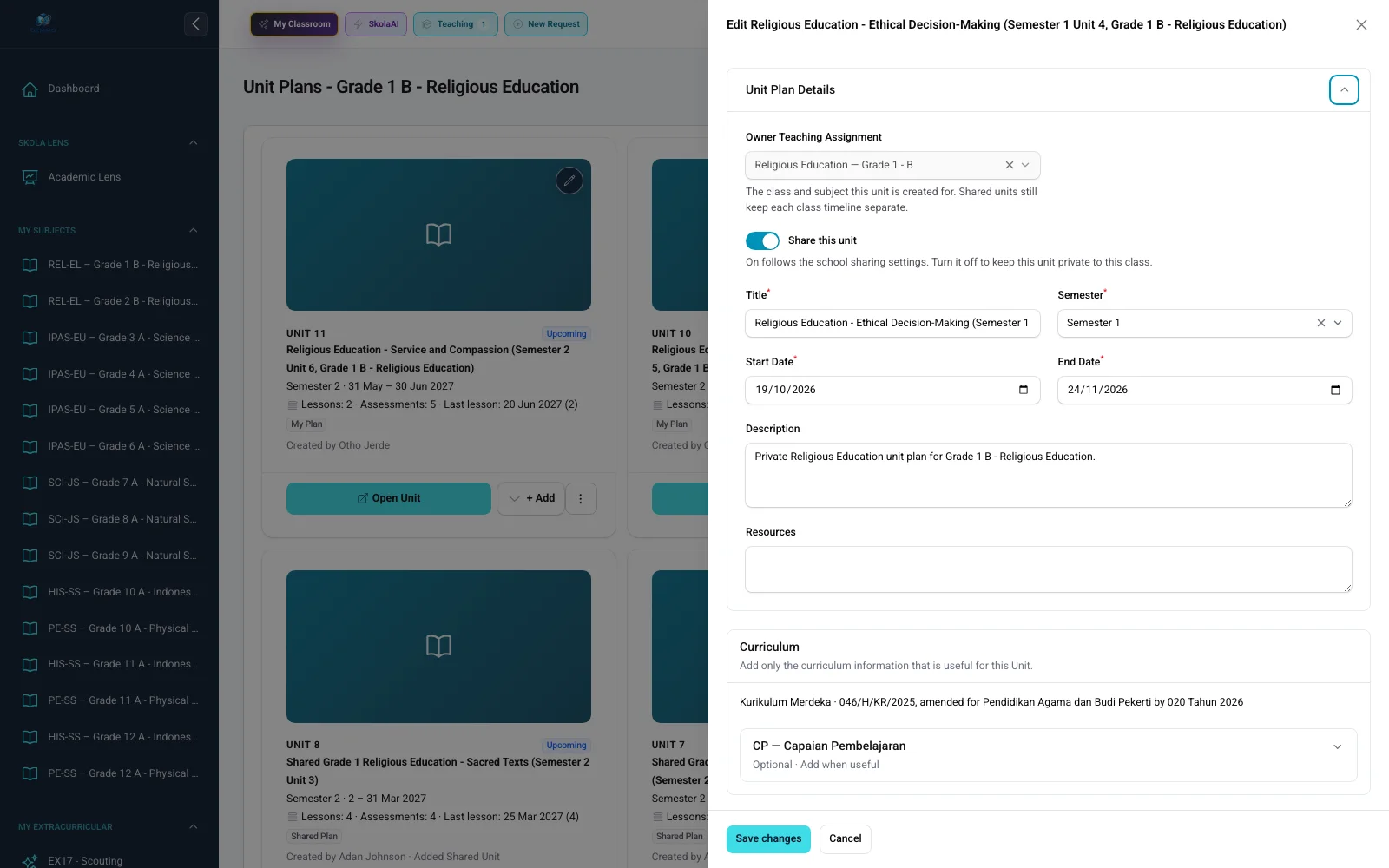The image size is (1389, 868).
Task: Collapse the MY SUBJECTS sidebar group
Action: pyautogui.click(x=193, y=230)
